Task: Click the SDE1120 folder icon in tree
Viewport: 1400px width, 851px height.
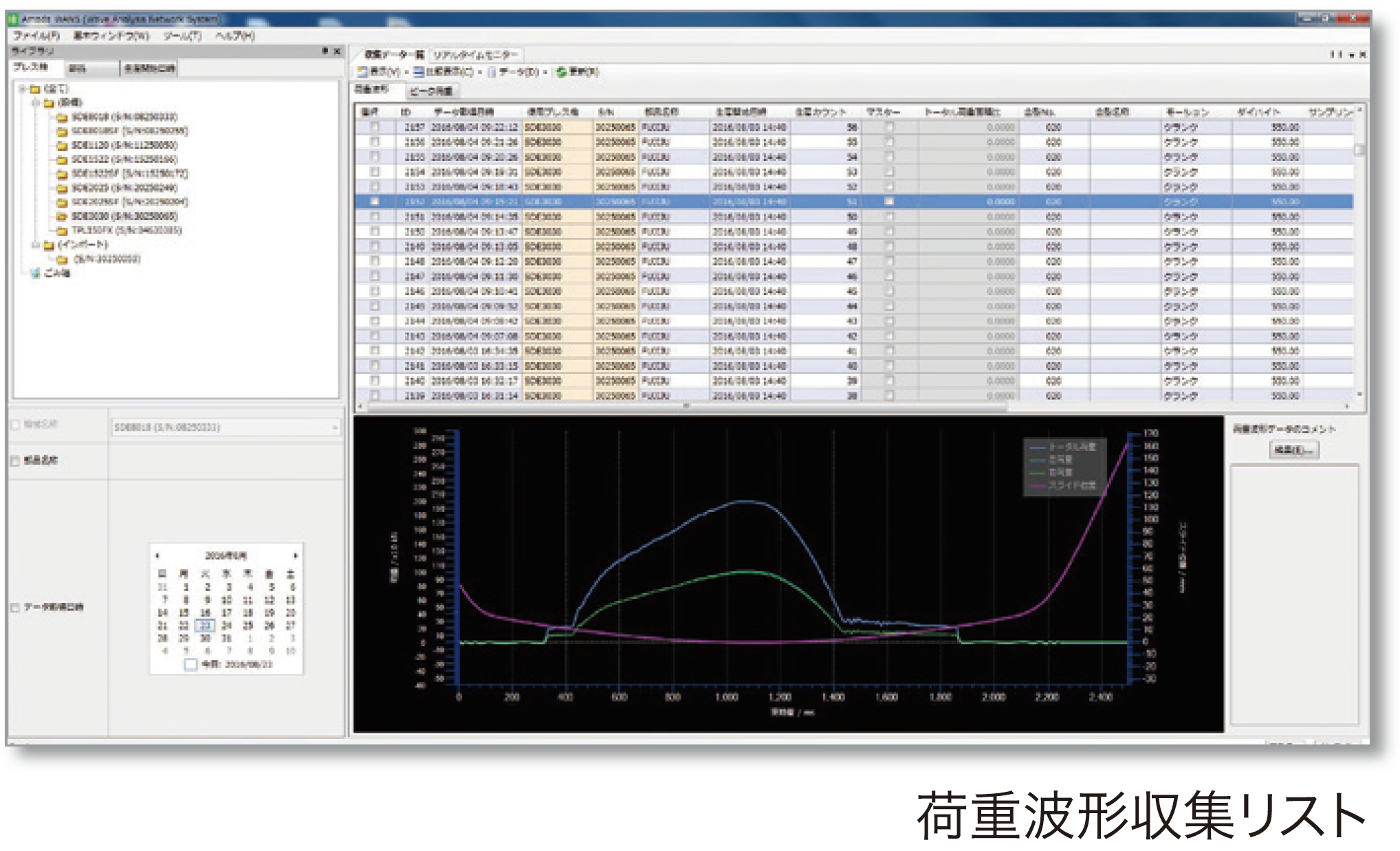Action: click(x=62, y=145)
